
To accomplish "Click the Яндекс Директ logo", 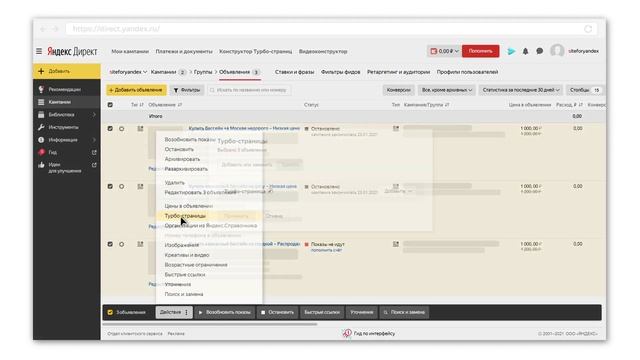I will click(72, 51).
